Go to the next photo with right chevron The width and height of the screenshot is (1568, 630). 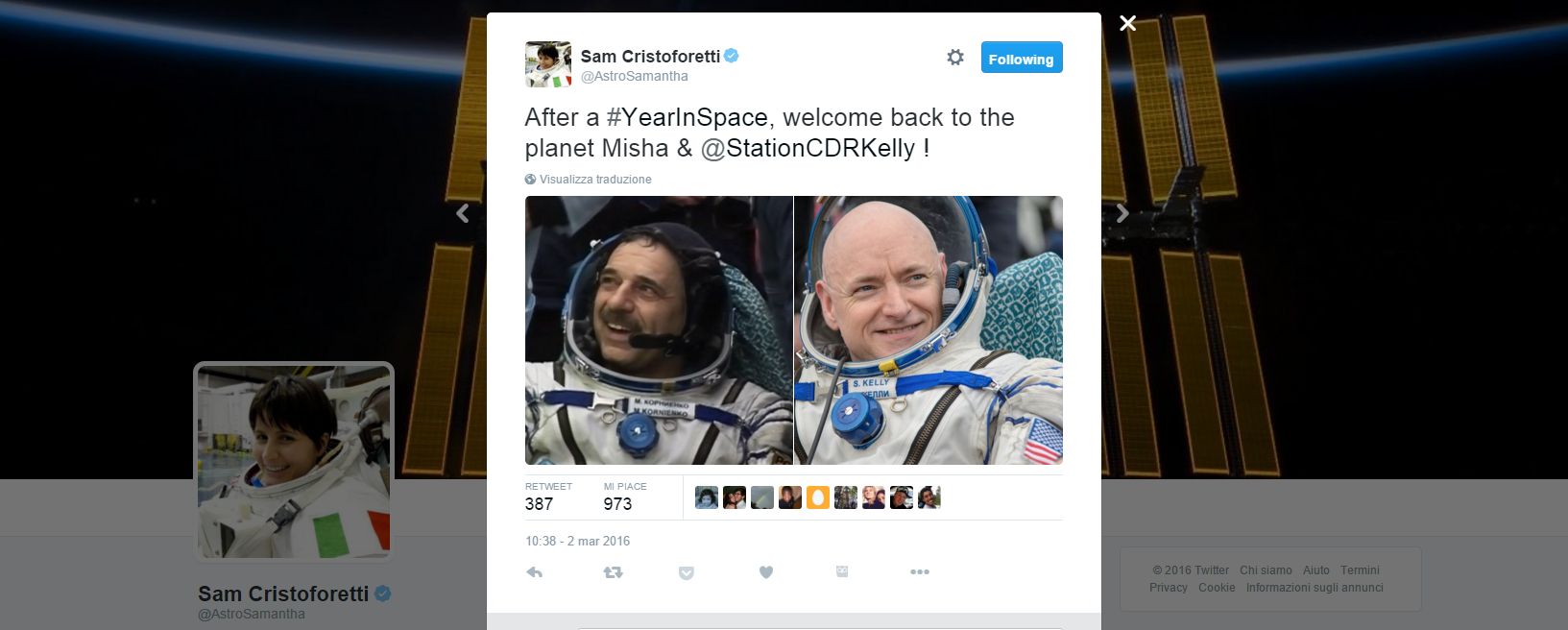(1122, 213)
